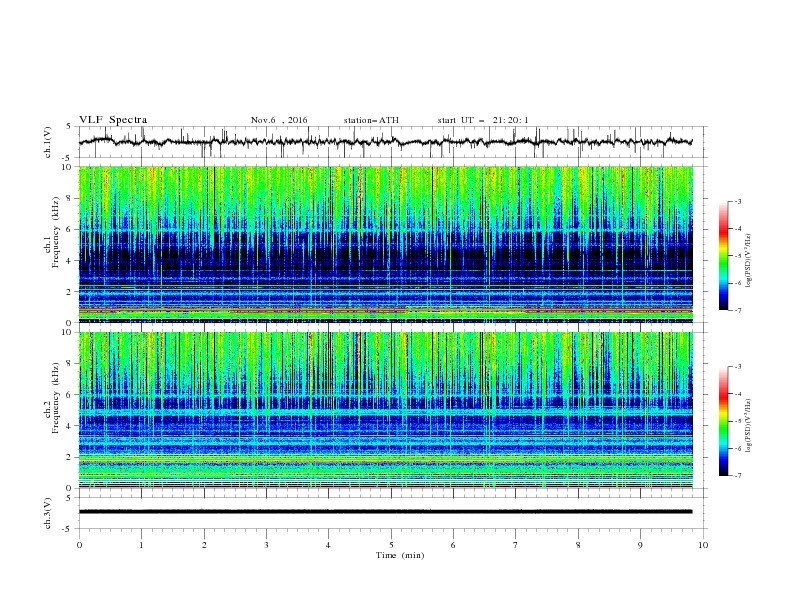Click time axis tick label "4"
The height and width of the screenshot is (612, 792).
coord(328,545)
